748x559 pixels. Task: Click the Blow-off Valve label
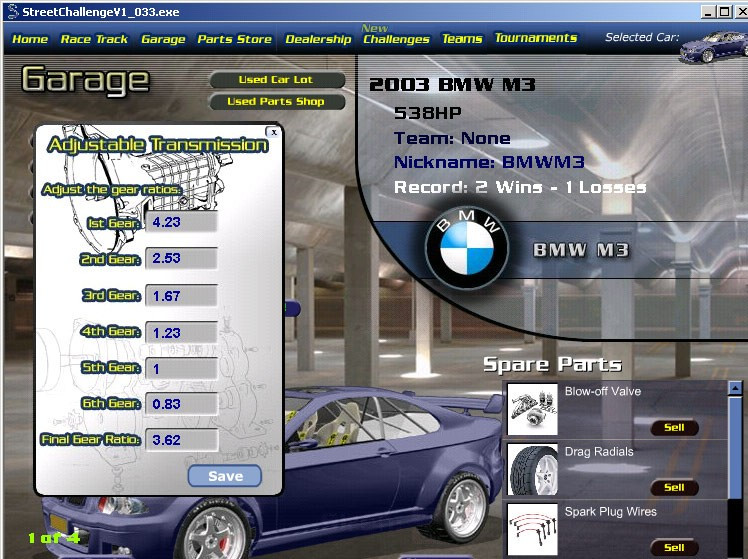(603, 391)
